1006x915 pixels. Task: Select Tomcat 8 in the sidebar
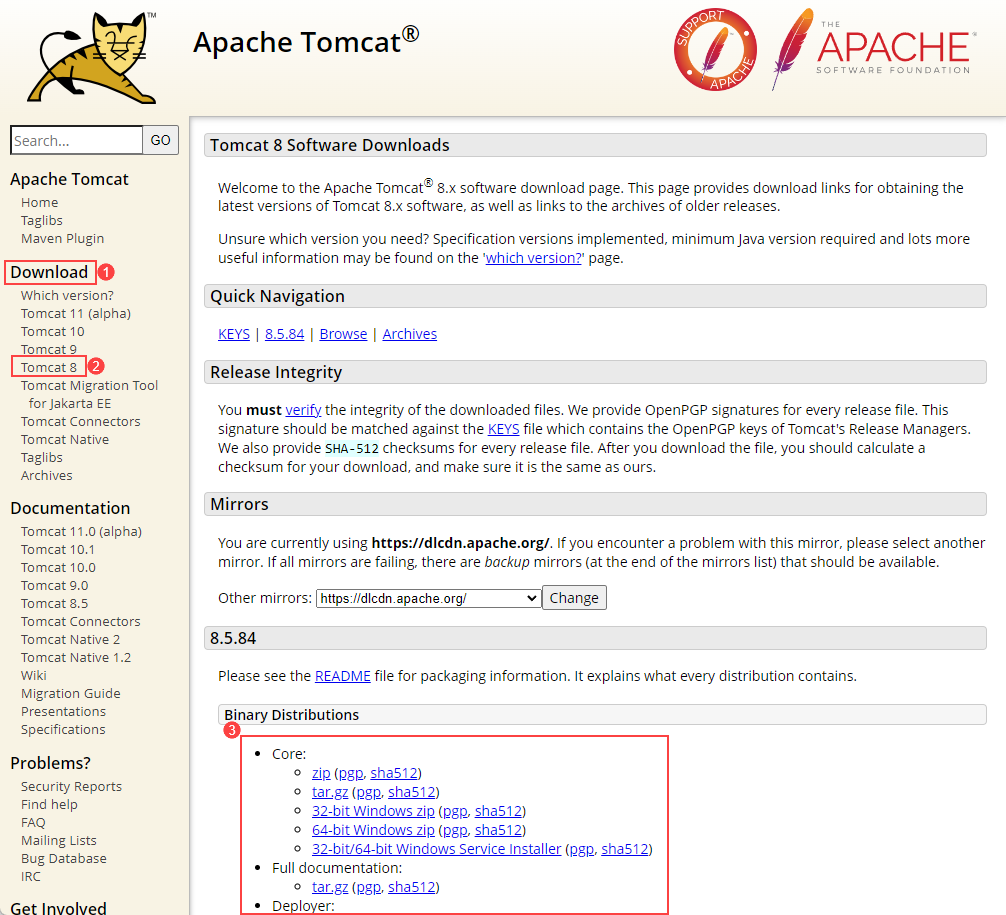(x=48, y=366)
